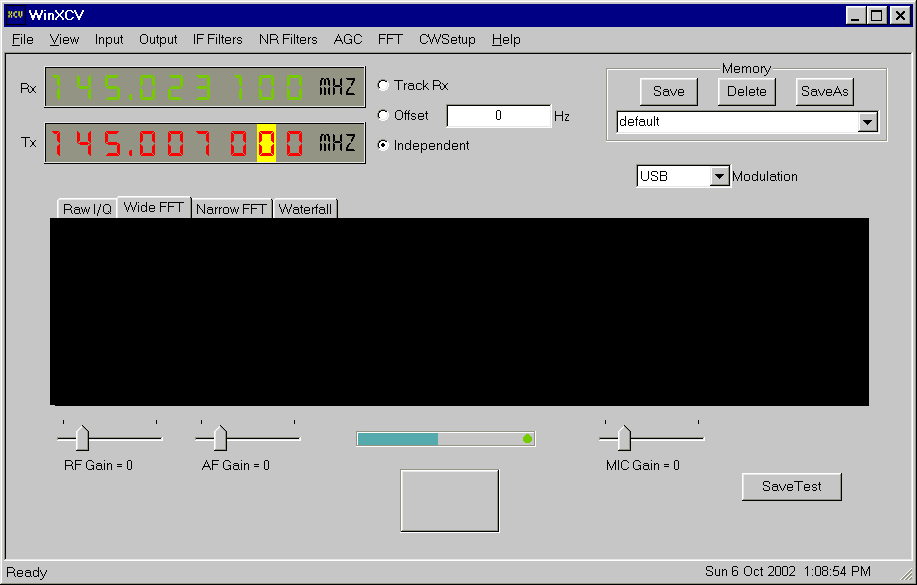Click the AF Gain slider thumb
This screenshot has width=917, height=585.
tap(220, 438)
